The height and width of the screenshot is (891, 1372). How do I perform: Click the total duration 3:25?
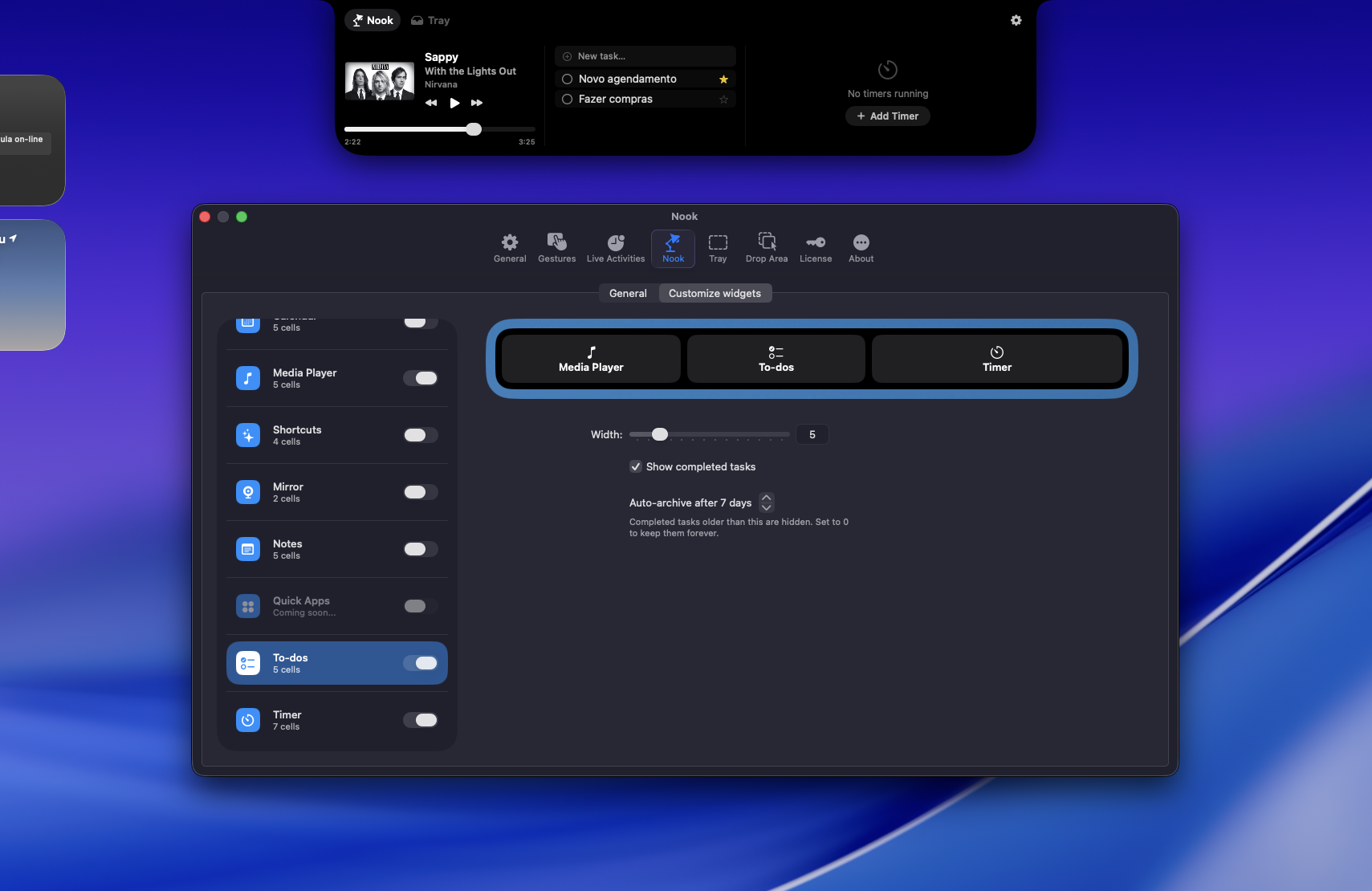[x=527, y=142]
